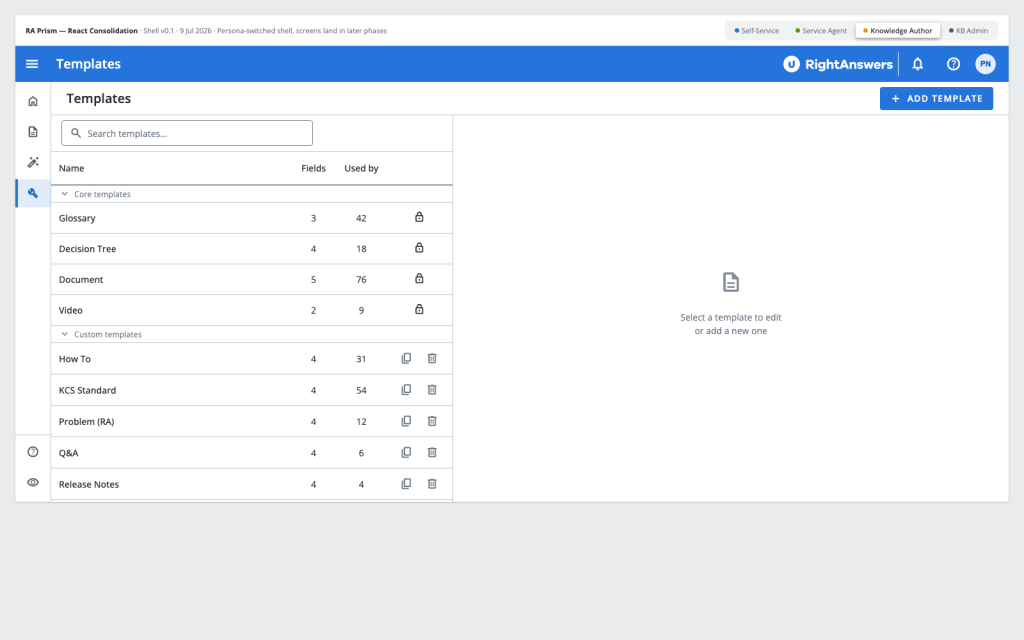1024x640 pixels.
Task: Switch to Self-Service persona
Action: [x=756, y=31]
